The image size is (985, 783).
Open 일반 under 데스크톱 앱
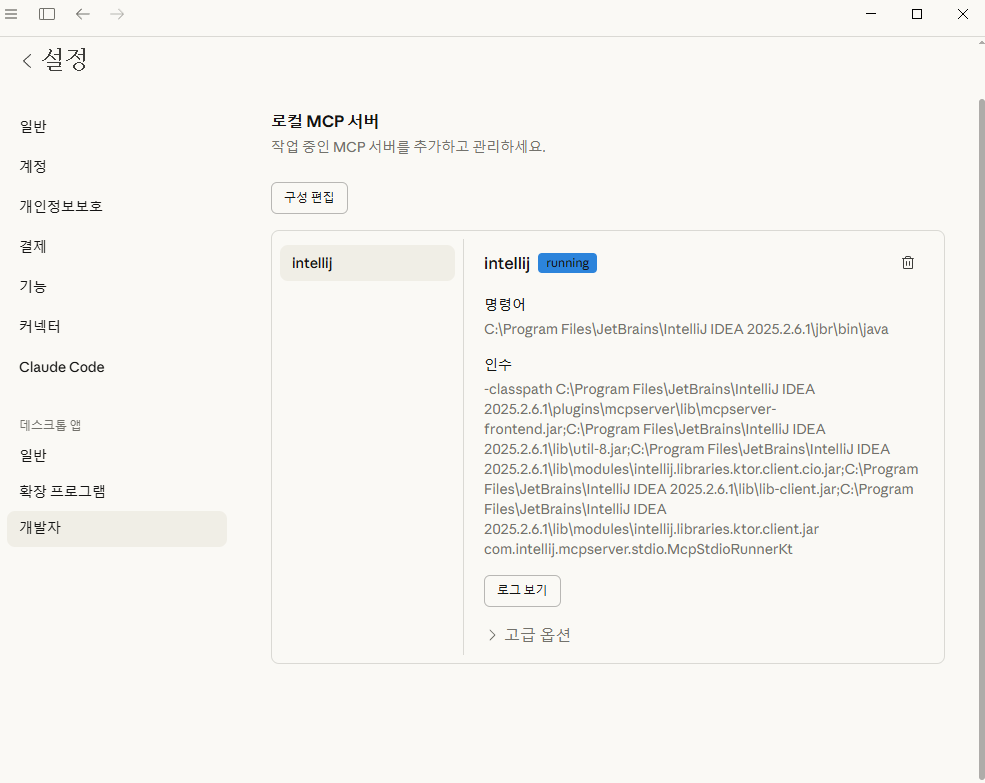[33, 456]
